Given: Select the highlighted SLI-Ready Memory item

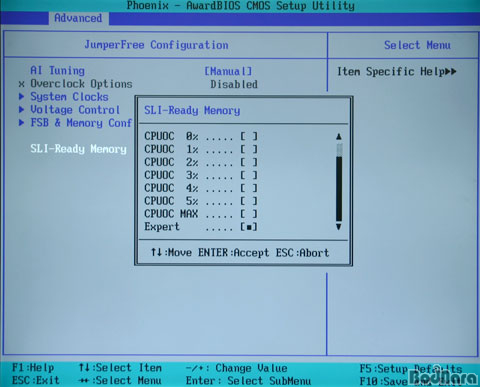Looking at the screenshot, I should (78, 149).
